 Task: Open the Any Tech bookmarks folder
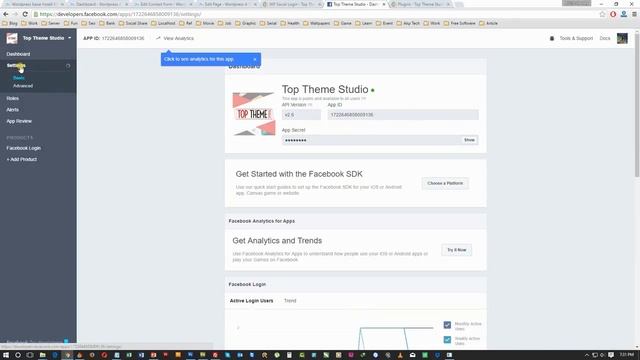pos(408,24)
